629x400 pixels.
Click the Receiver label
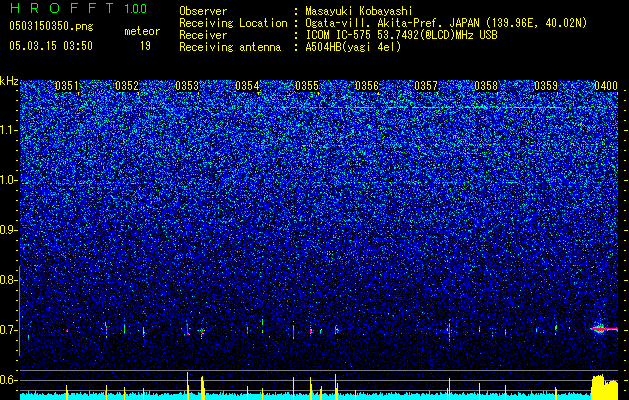pos(203,35)
